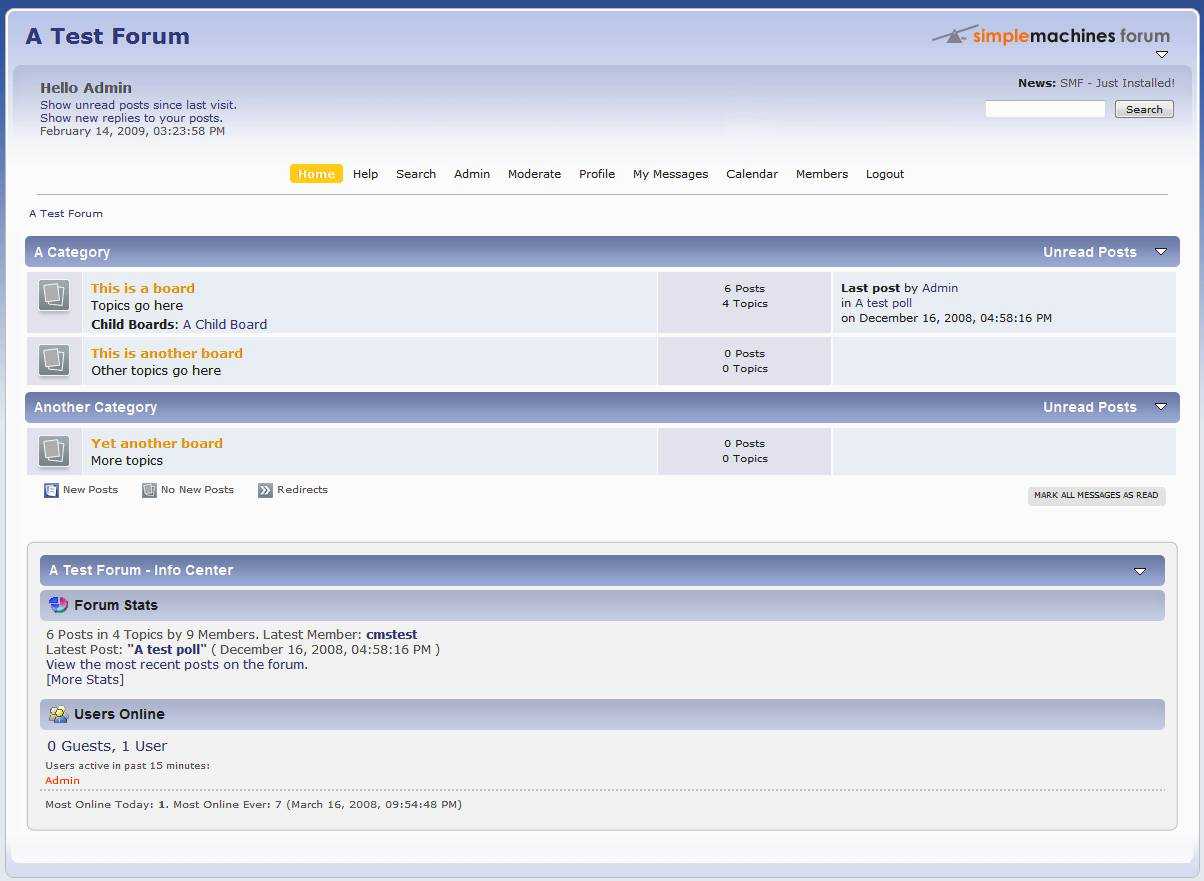
Task: Click the board icon beside Yet another board
Action: [54, 451]
